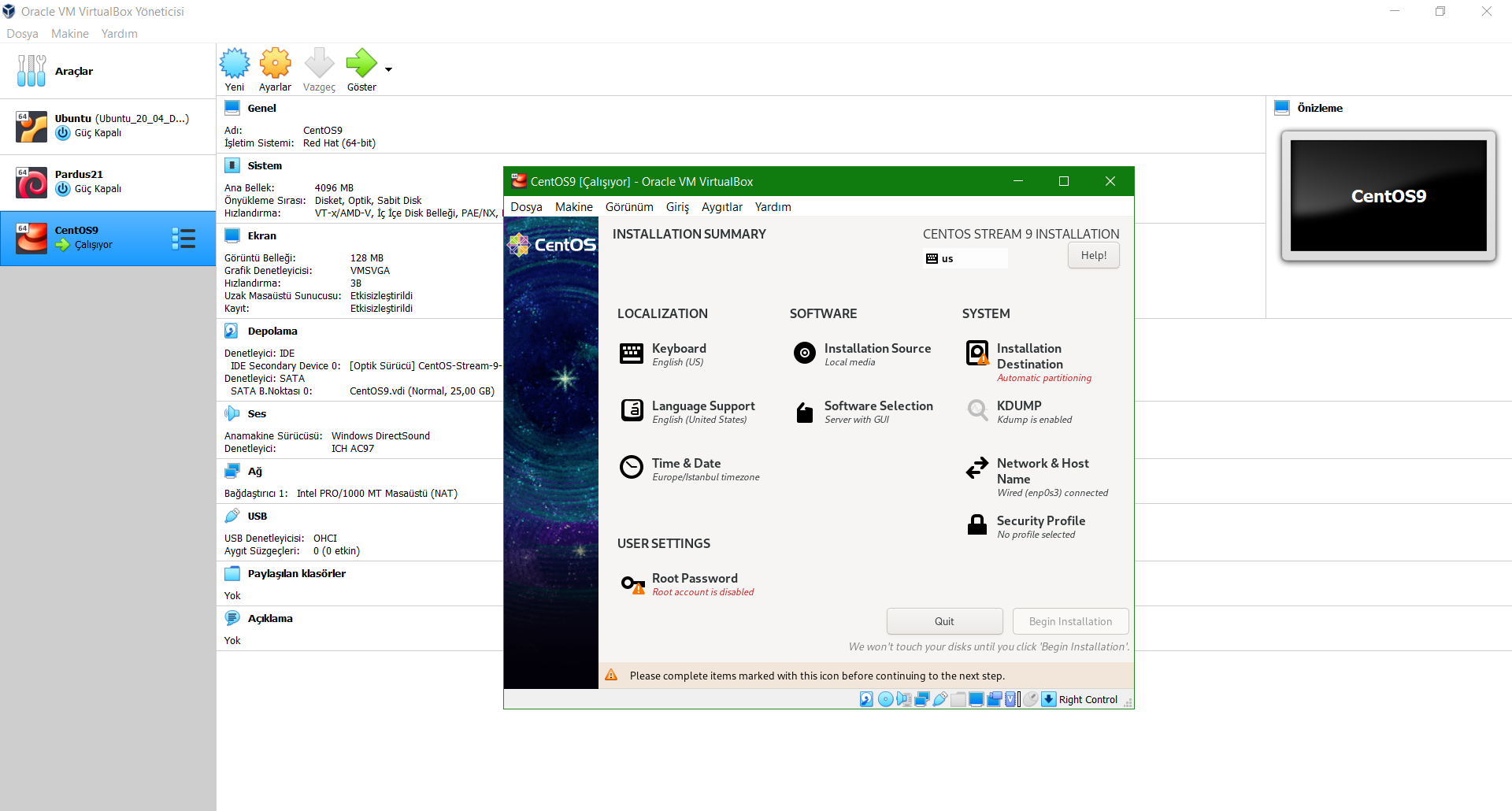Screen dimensions: 1512x811
Task: Click hard disk activity status icon
Action: click(x=866, y=699)
